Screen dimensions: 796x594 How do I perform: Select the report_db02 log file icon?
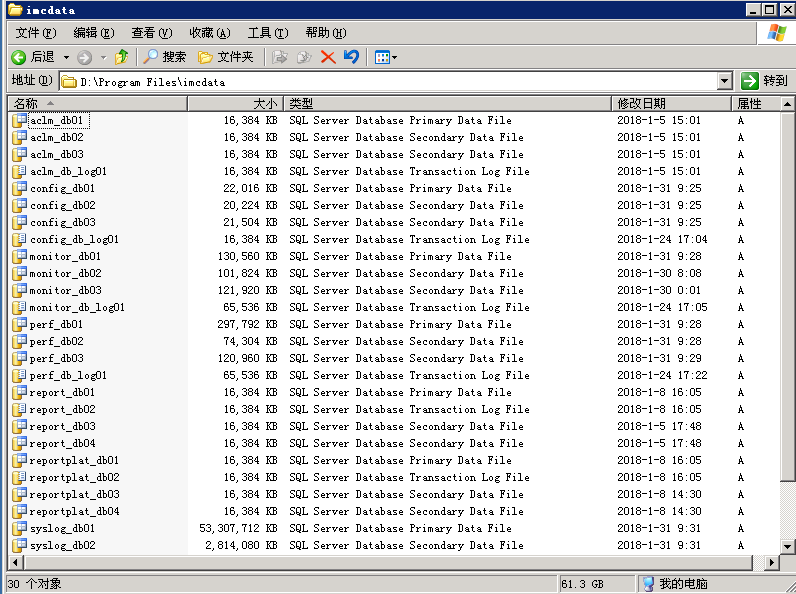[19, 409]
